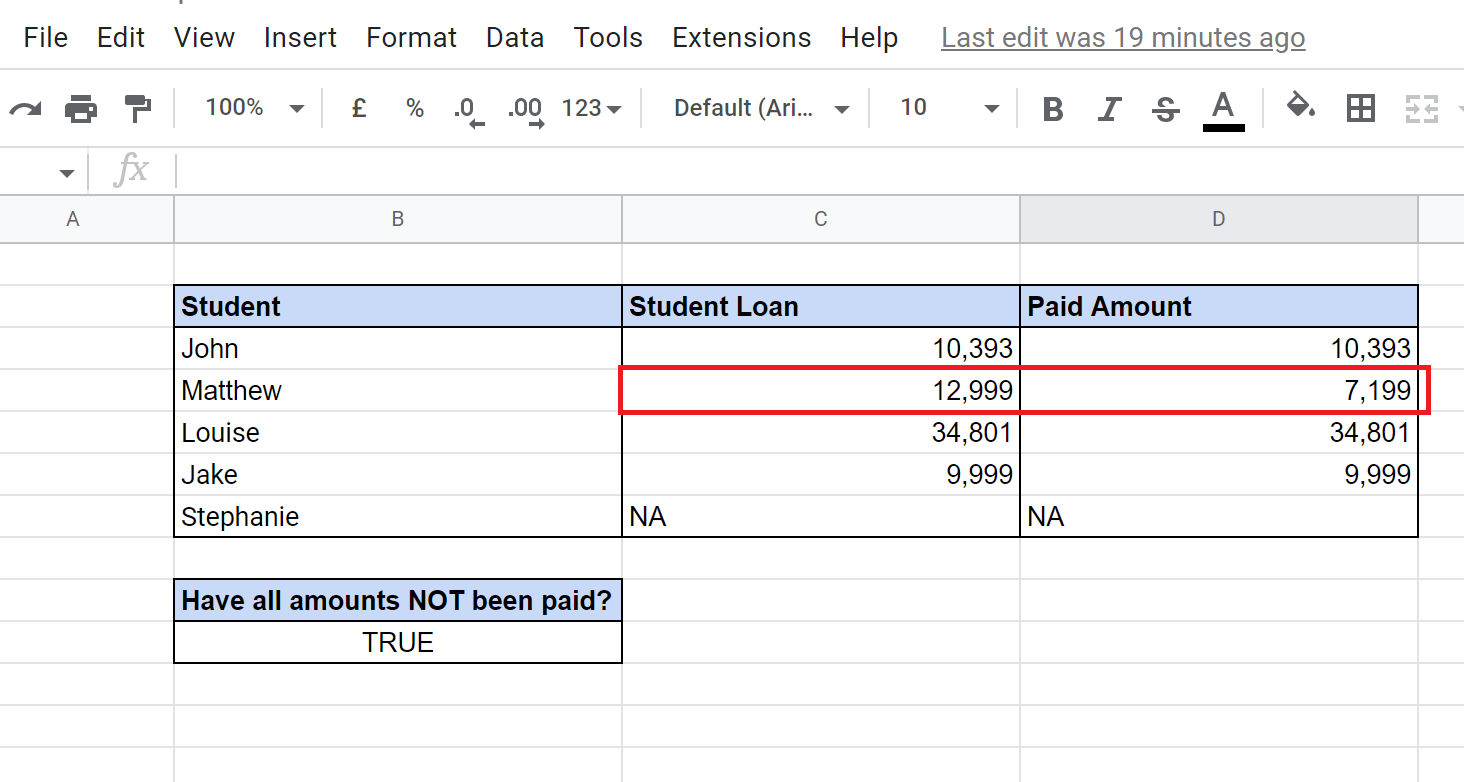Open the text color picker

click(1223, 108)
